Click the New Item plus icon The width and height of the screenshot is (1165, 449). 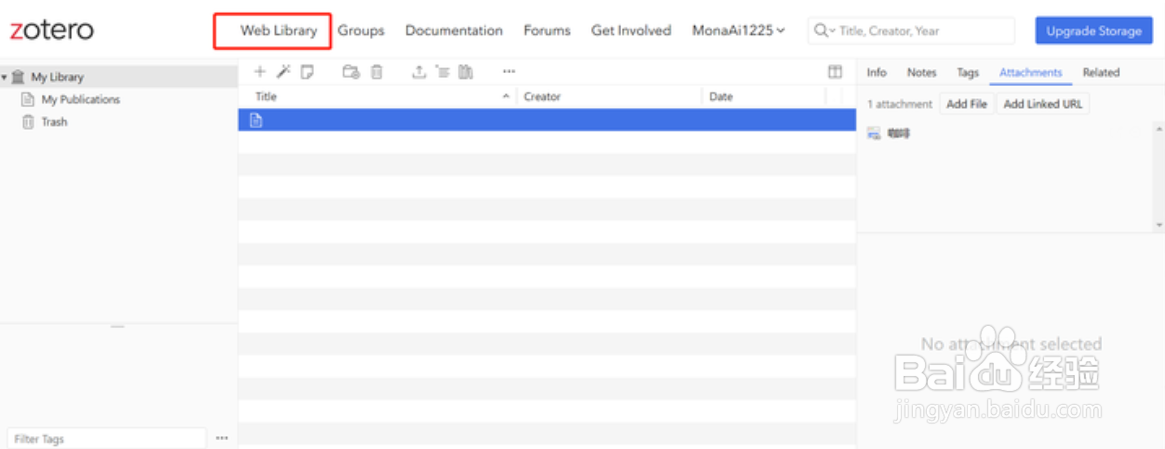pyautogui.click(x=260, y=72)
